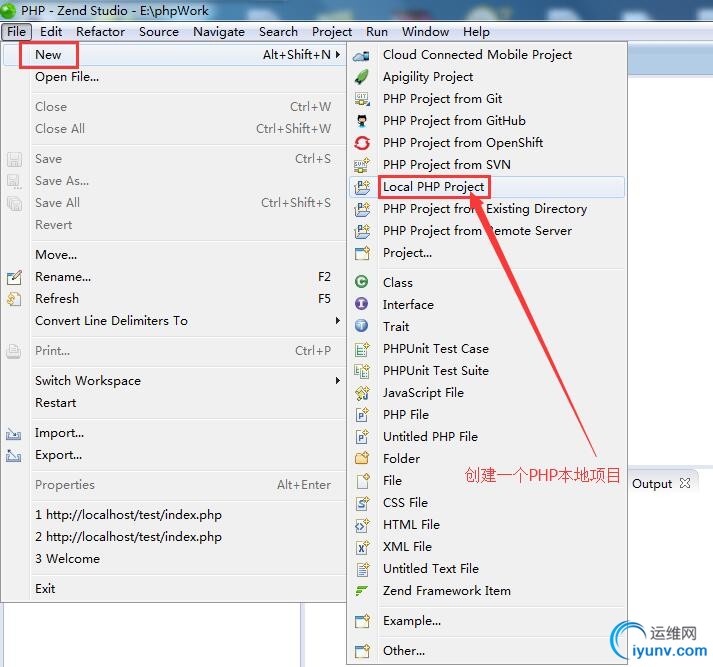Select Other... in New submenu
Screen dimensions: 713x667
coord(487,651)
